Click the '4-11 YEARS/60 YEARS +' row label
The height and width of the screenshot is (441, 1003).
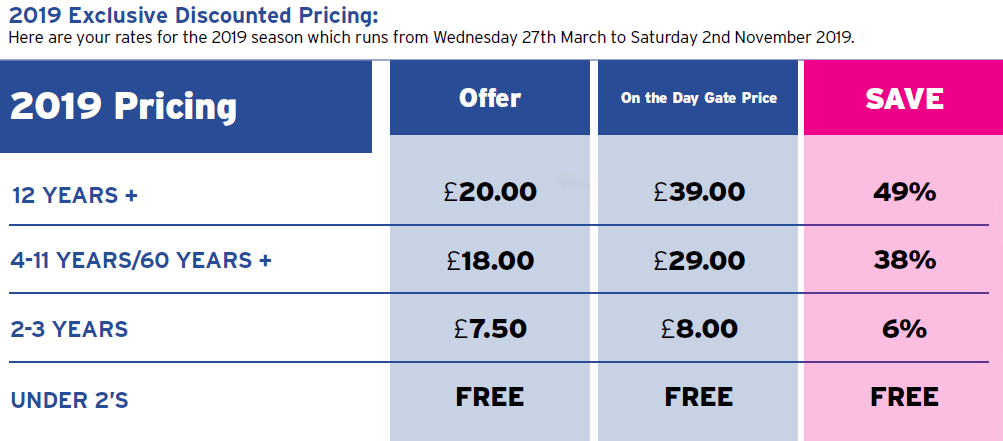coord(141,261)
